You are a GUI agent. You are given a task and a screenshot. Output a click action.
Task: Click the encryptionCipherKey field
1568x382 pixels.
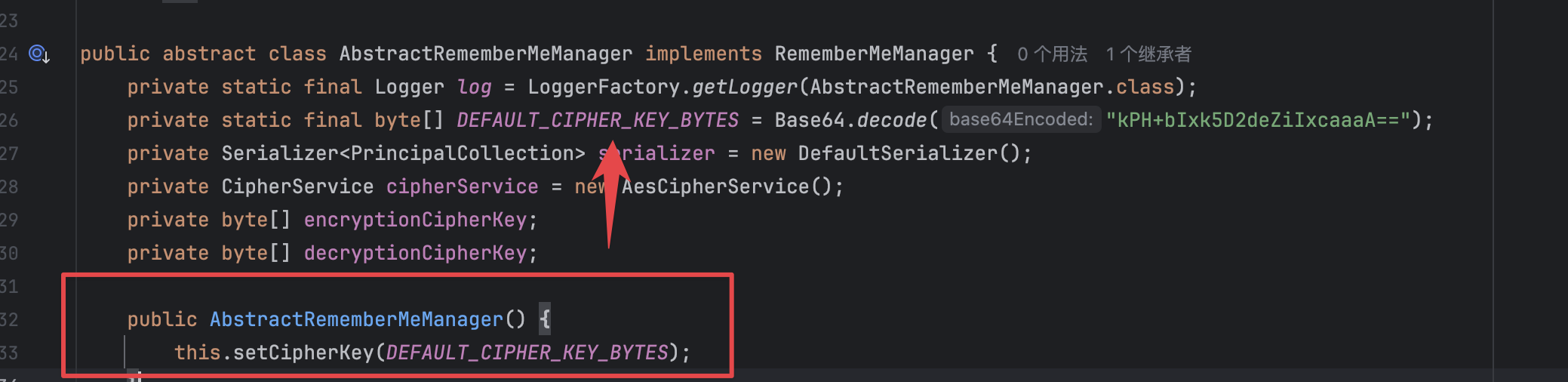(x=415, y=220)
